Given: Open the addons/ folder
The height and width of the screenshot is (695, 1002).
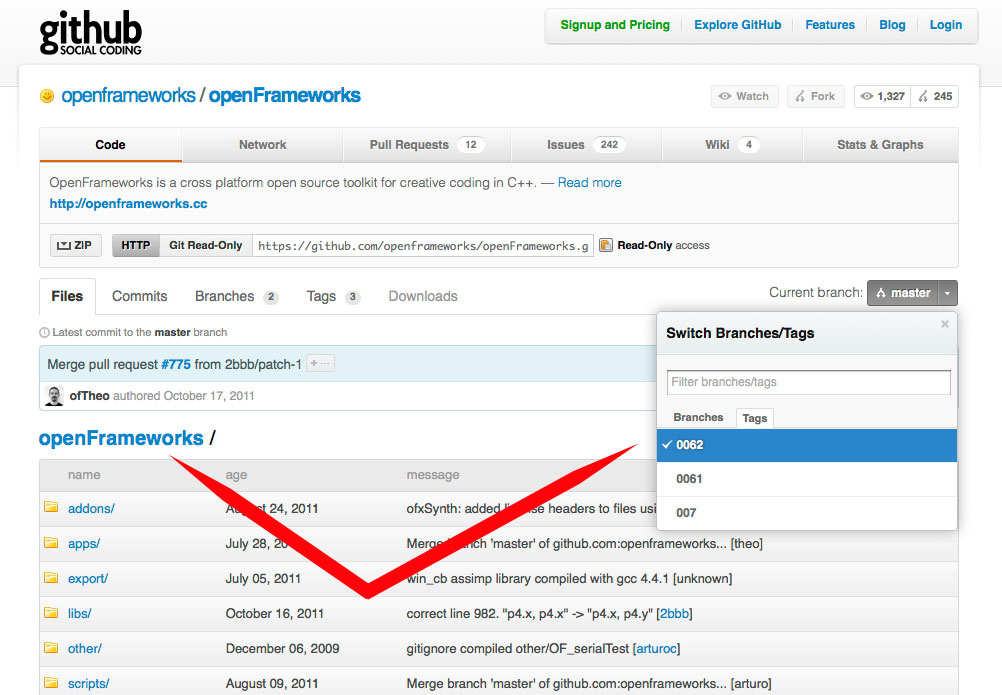Looking at the screenshot, I should point(91,508).
